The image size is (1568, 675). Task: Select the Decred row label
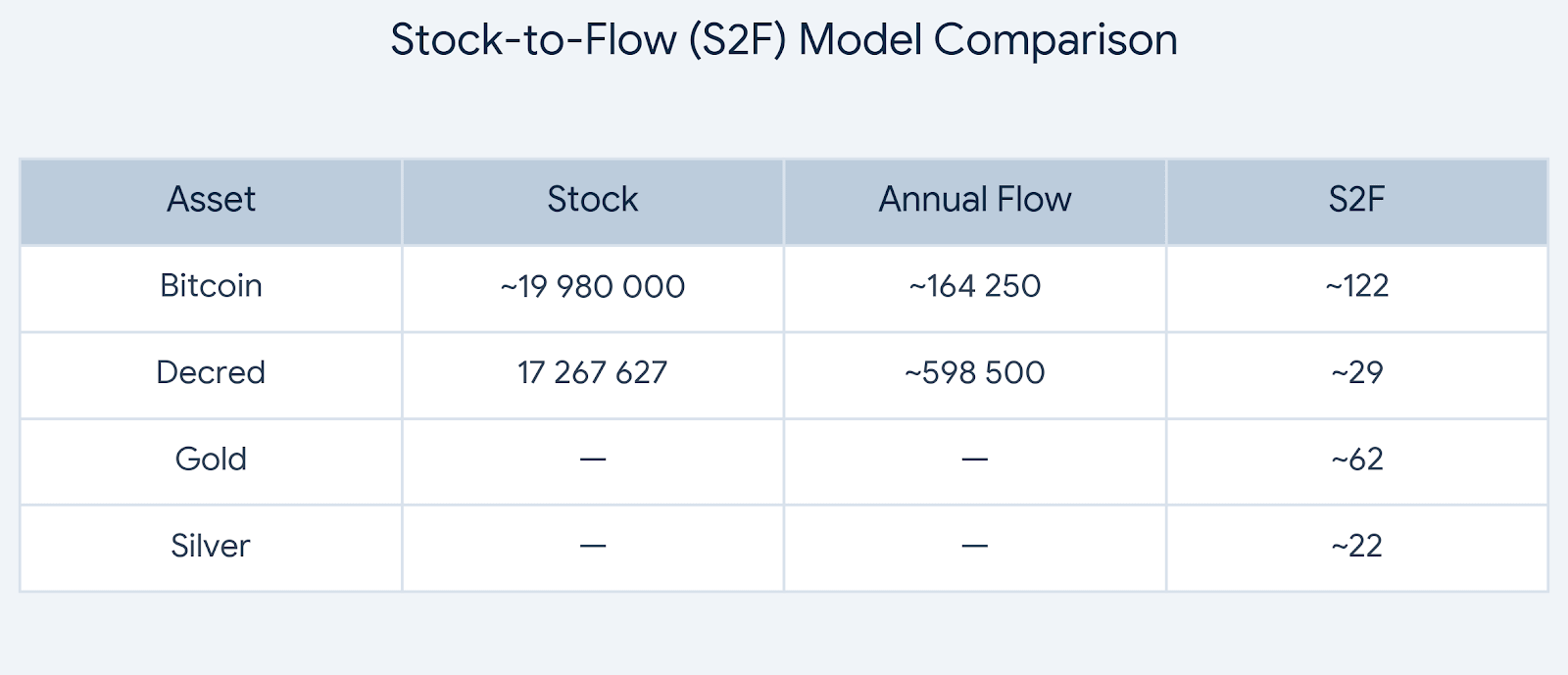211,372
